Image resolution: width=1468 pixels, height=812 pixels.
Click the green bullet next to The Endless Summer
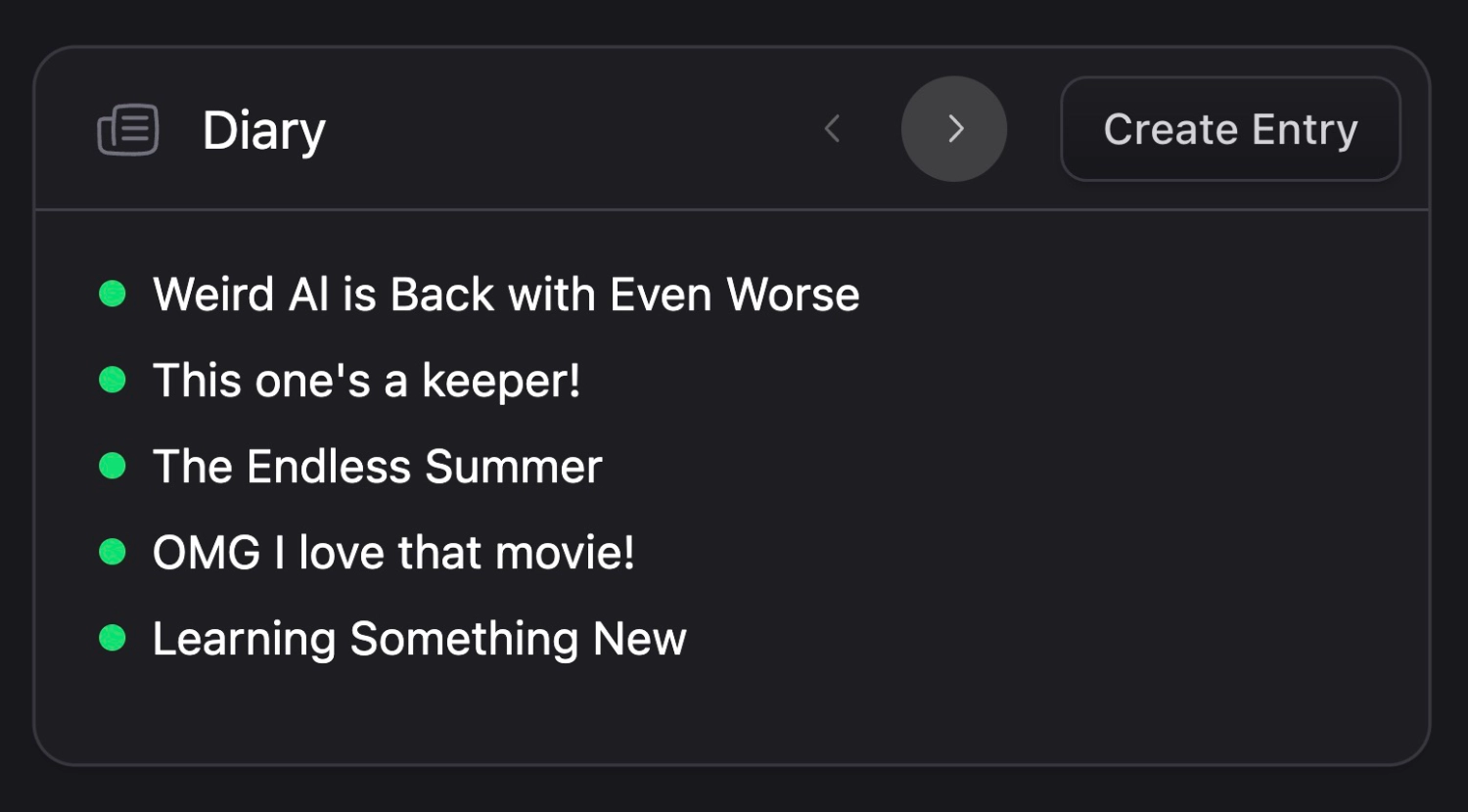[x=113, y=467]
